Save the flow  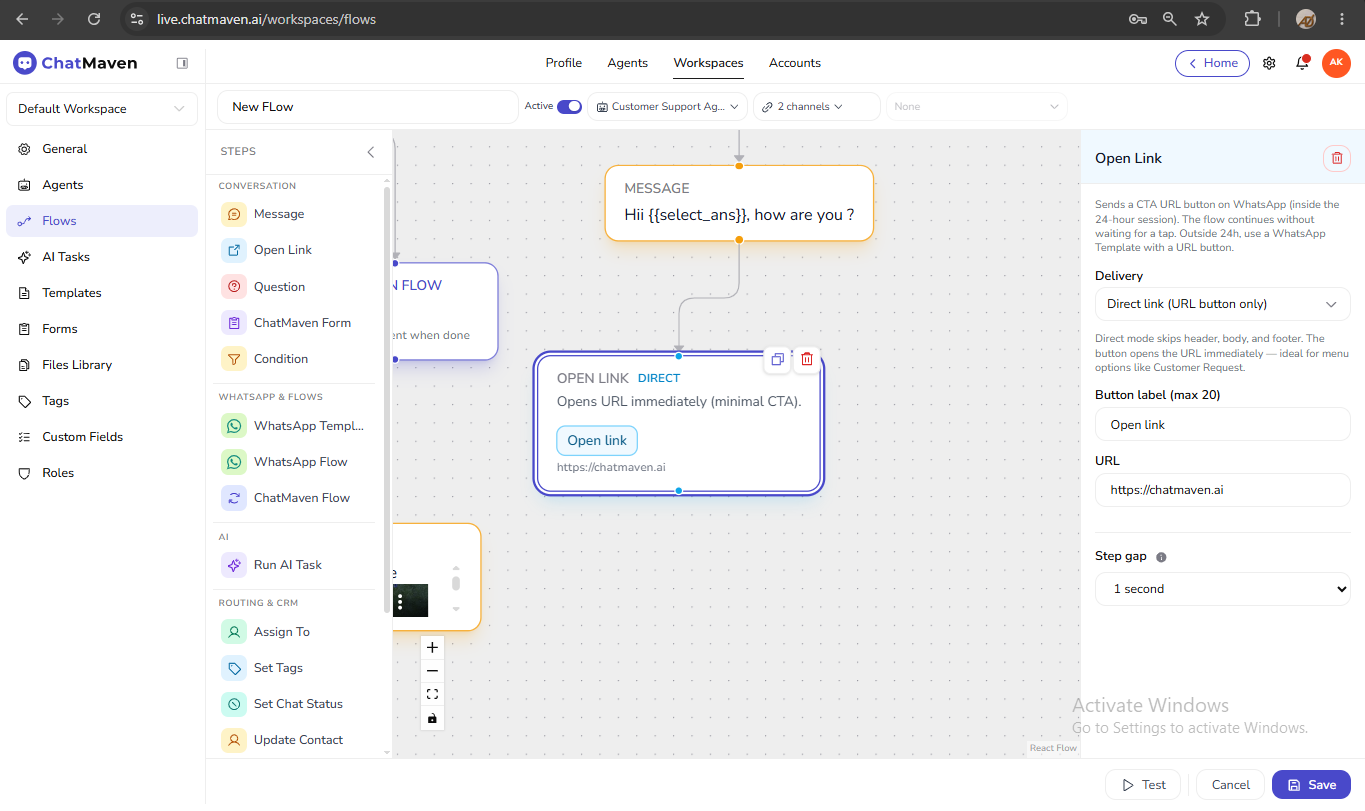1311,785
